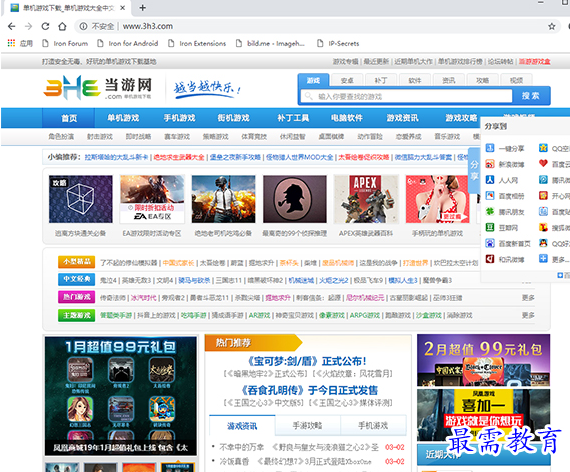Open the Iron for Android bookmark
The height and width of the screenshot is (472, 570).
[128, 43]
